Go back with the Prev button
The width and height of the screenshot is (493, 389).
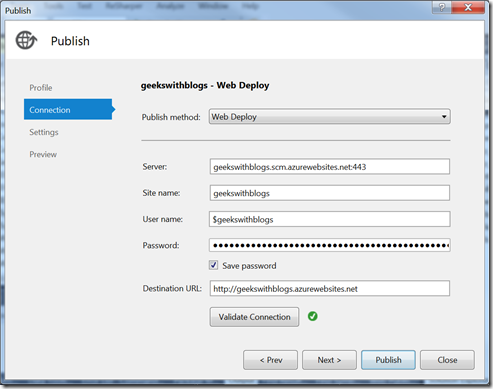pyautogui.click(x=270, y=360)
